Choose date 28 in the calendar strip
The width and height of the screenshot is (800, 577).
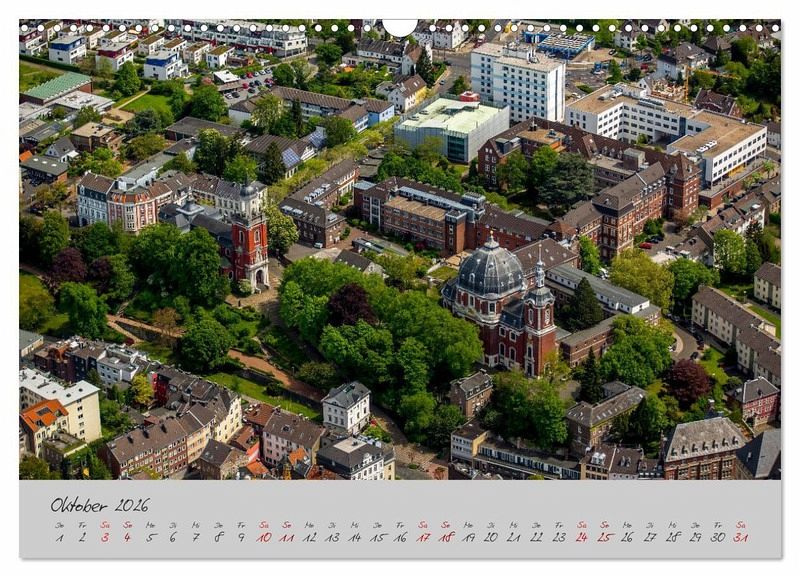(x=672, y=537)
